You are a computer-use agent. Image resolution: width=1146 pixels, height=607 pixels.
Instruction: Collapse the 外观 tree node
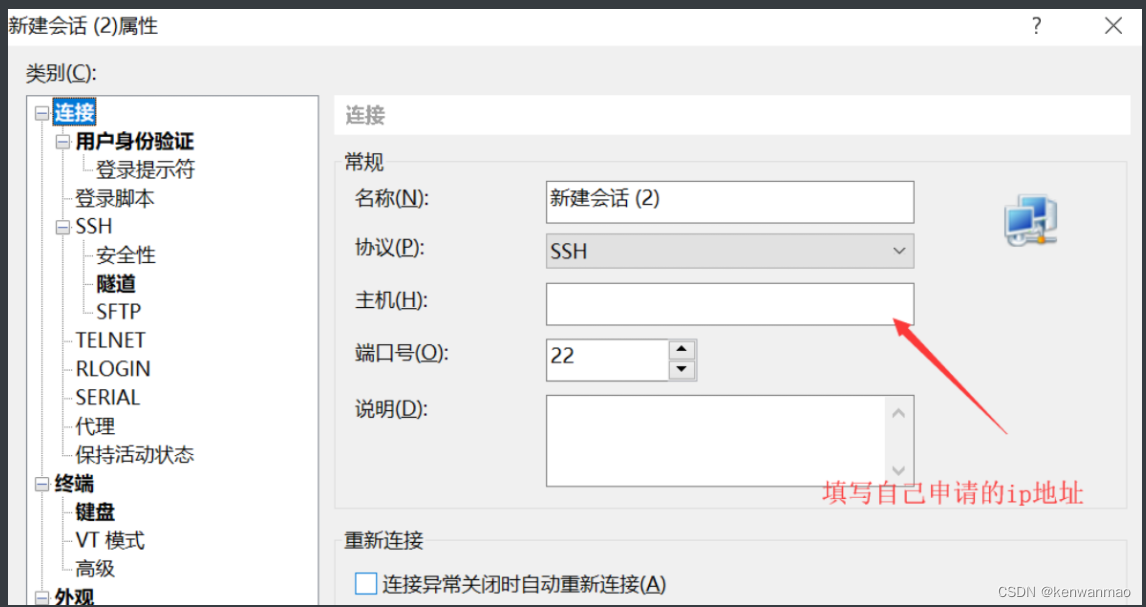pos(42,598)
